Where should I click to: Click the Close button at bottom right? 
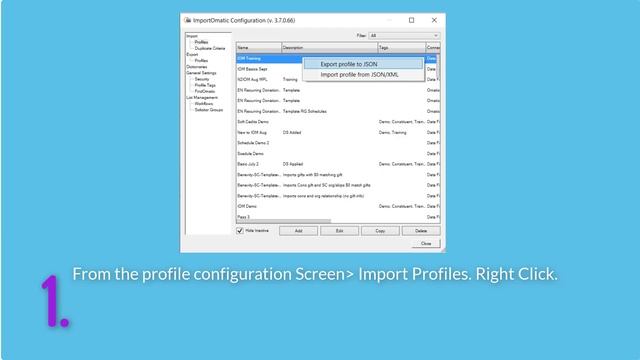point(426,243)
